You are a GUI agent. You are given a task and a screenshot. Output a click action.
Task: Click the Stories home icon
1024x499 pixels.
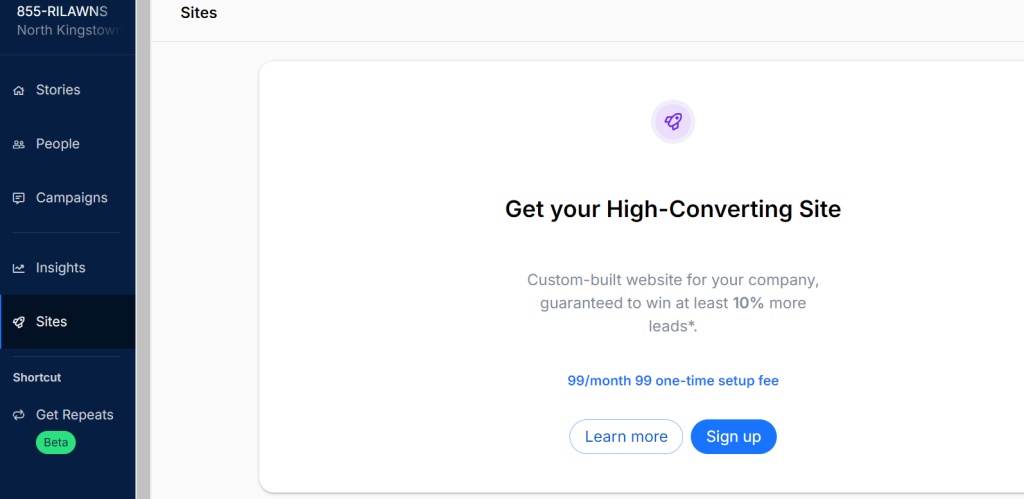pos(18,90)
